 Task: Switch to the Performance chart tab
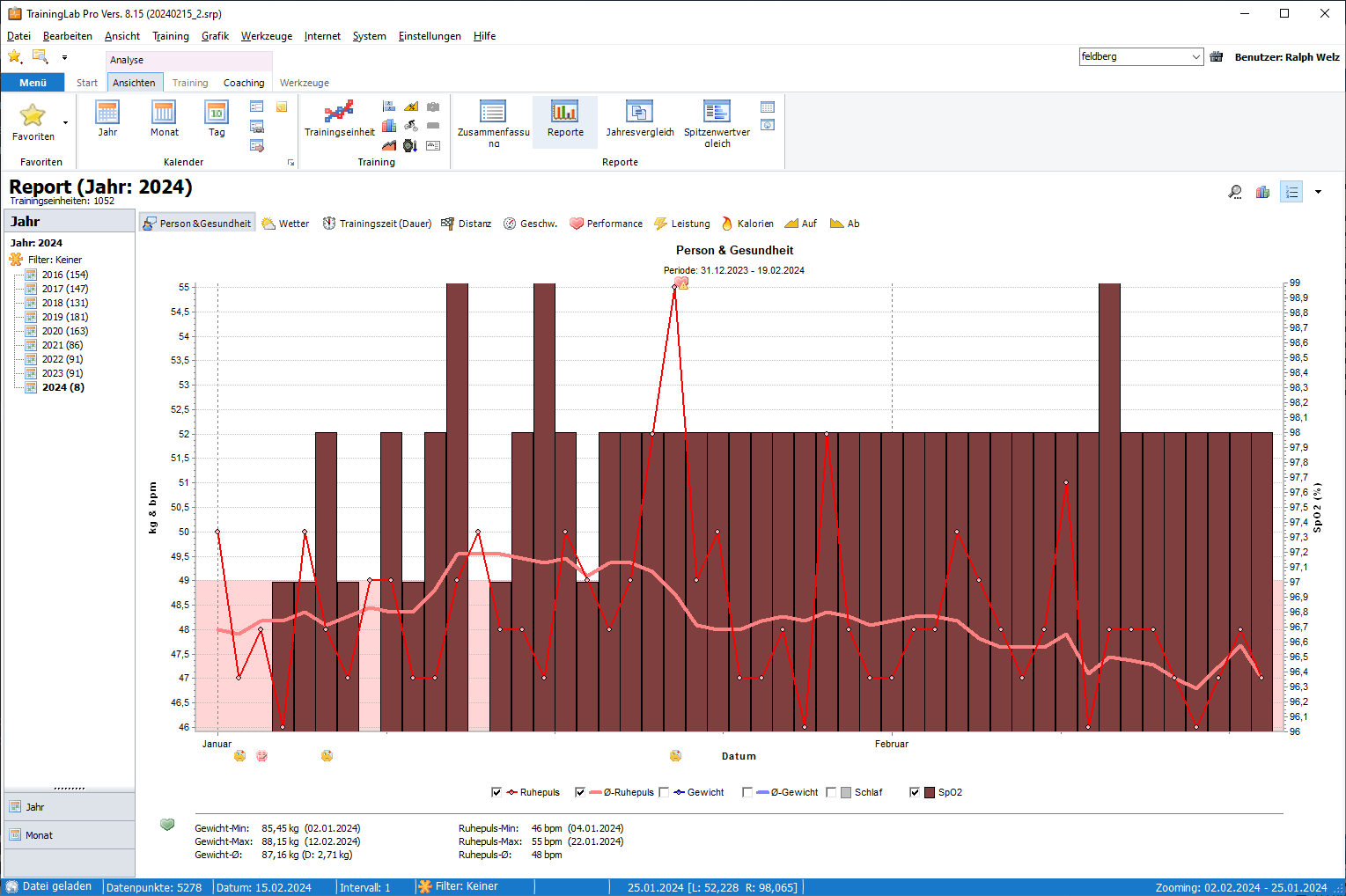tap(607, 224)
